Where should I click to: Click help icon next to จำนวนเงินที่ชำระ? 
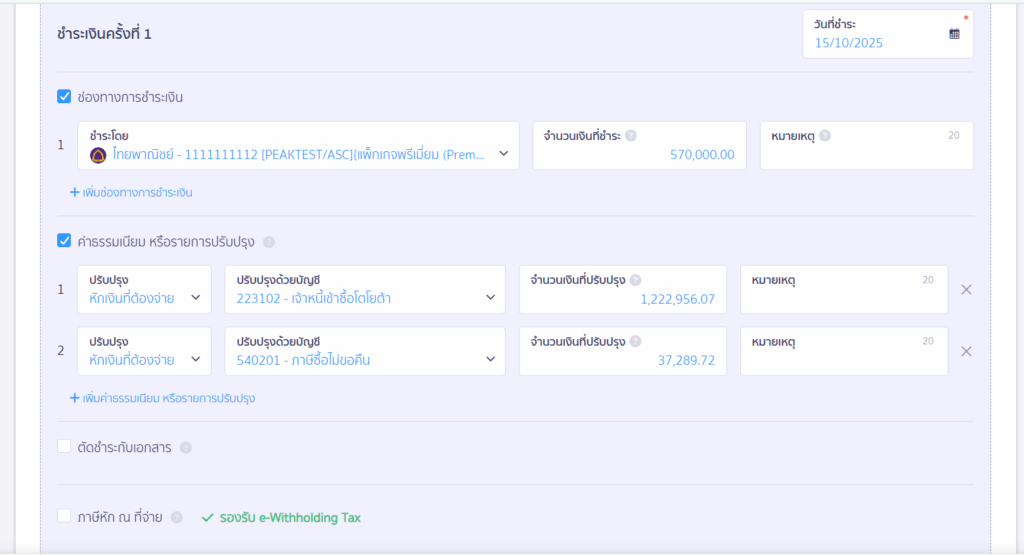click(631, 136)
